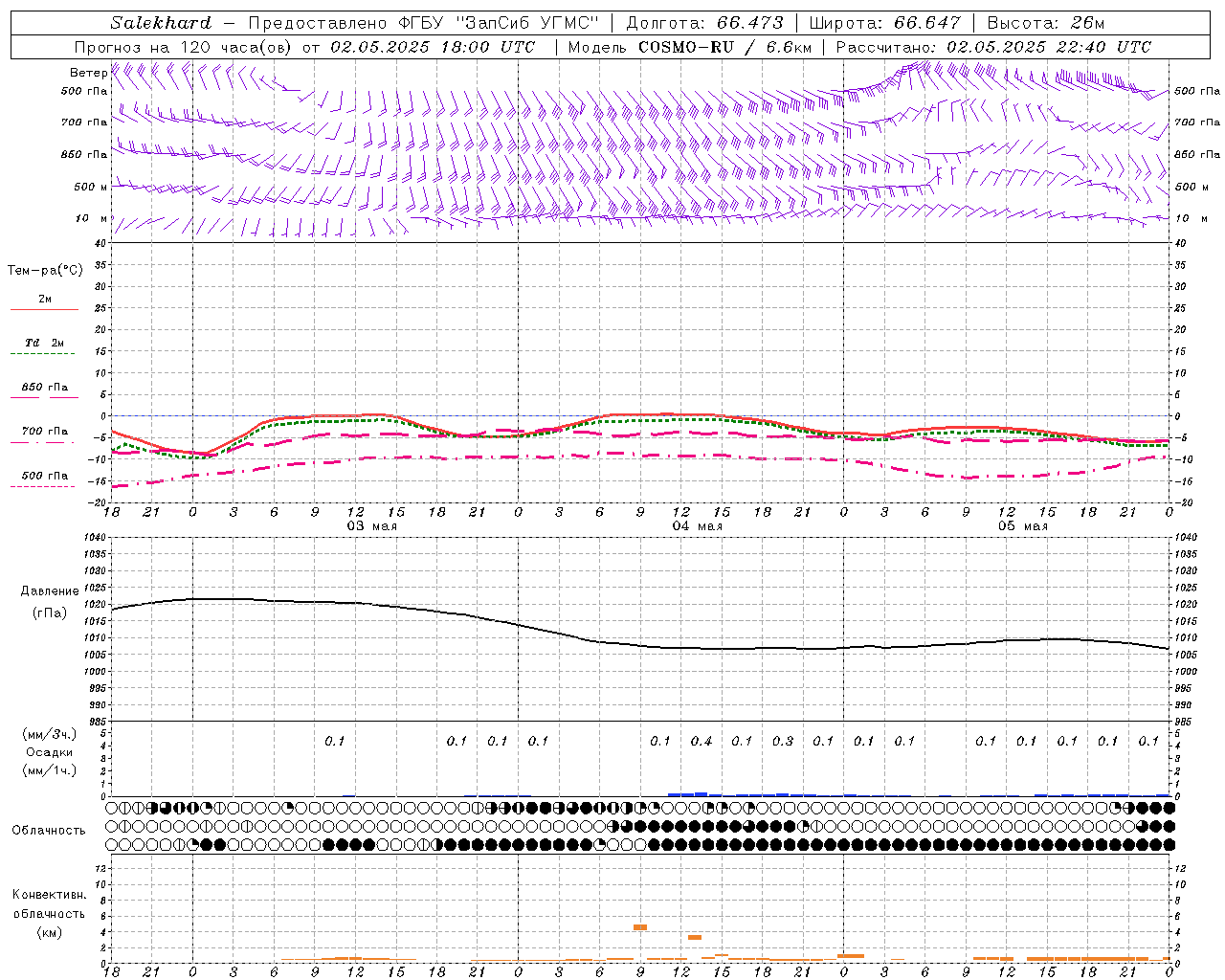Click "700 гПа" entry in temperature legend
The image size is (1225, 980).
44,432
